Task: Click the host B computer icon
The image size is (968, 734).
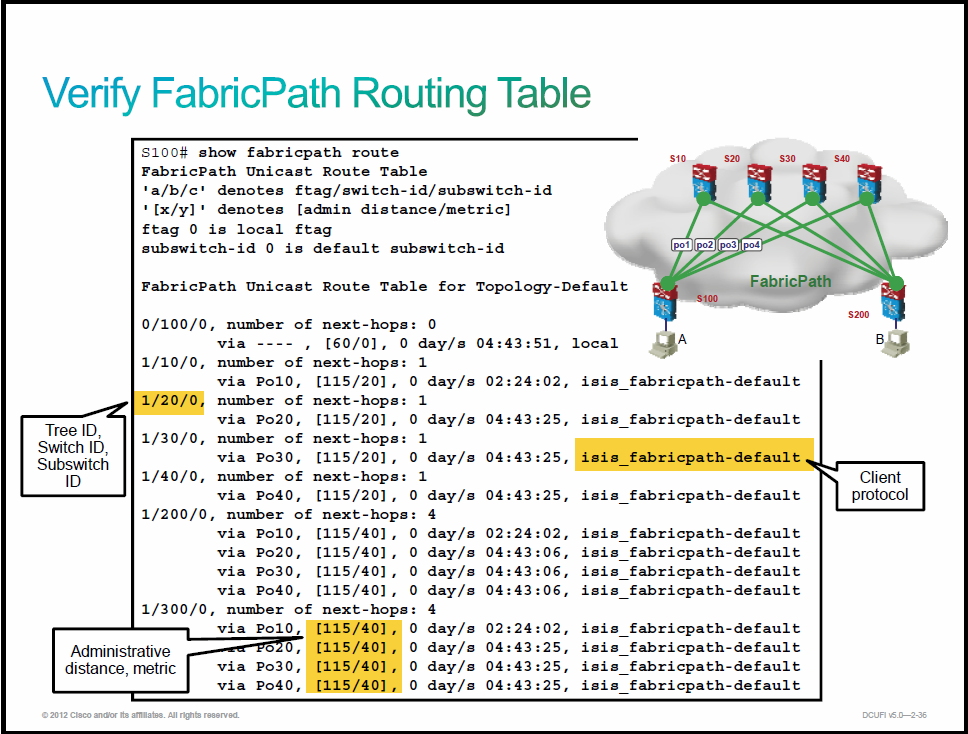Action: pos(895,343)
